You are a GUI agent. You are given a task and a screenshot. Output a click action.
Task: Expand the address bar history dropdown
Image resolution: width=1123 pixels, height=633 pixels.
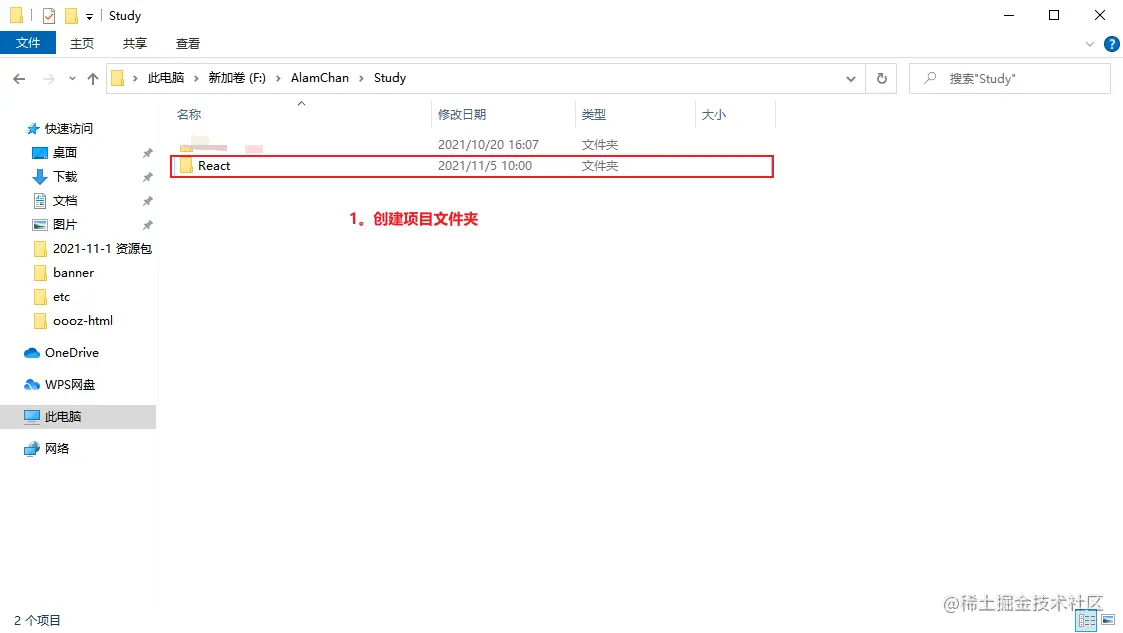[x=850, y=79]
